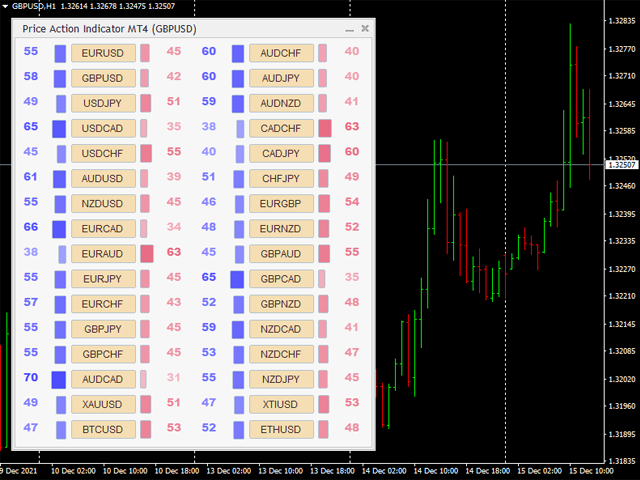Close the Price Action Indicator panel
The image size is (640, 480).
pos(365,29)
